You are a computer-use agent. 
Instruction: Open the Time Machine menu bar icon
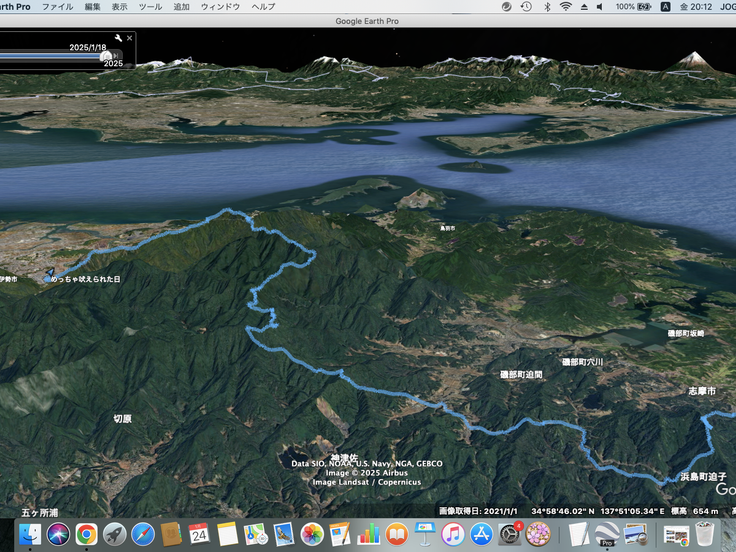pyautogui.click(x=526, y=6)
